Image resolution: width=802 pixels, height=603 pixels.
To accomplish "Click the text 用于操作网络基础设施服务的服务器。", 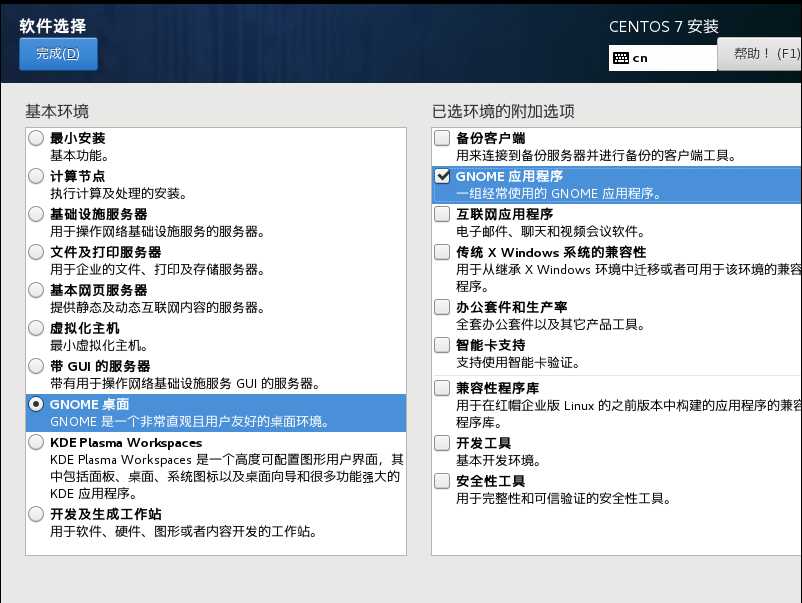I will click(158, 232).
